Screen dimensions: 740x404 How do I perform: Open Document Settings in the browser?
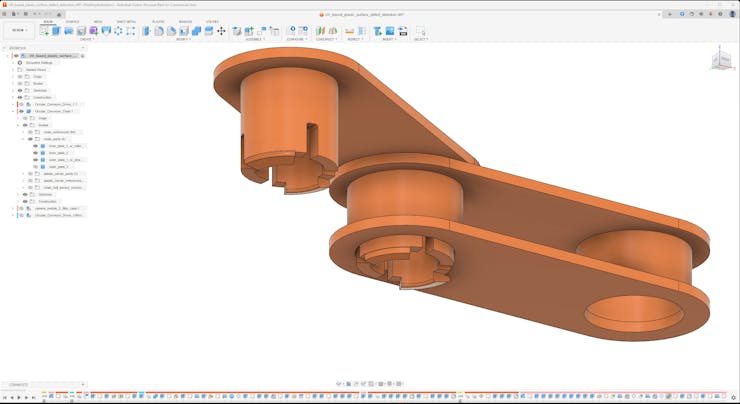tap(40, 62)
